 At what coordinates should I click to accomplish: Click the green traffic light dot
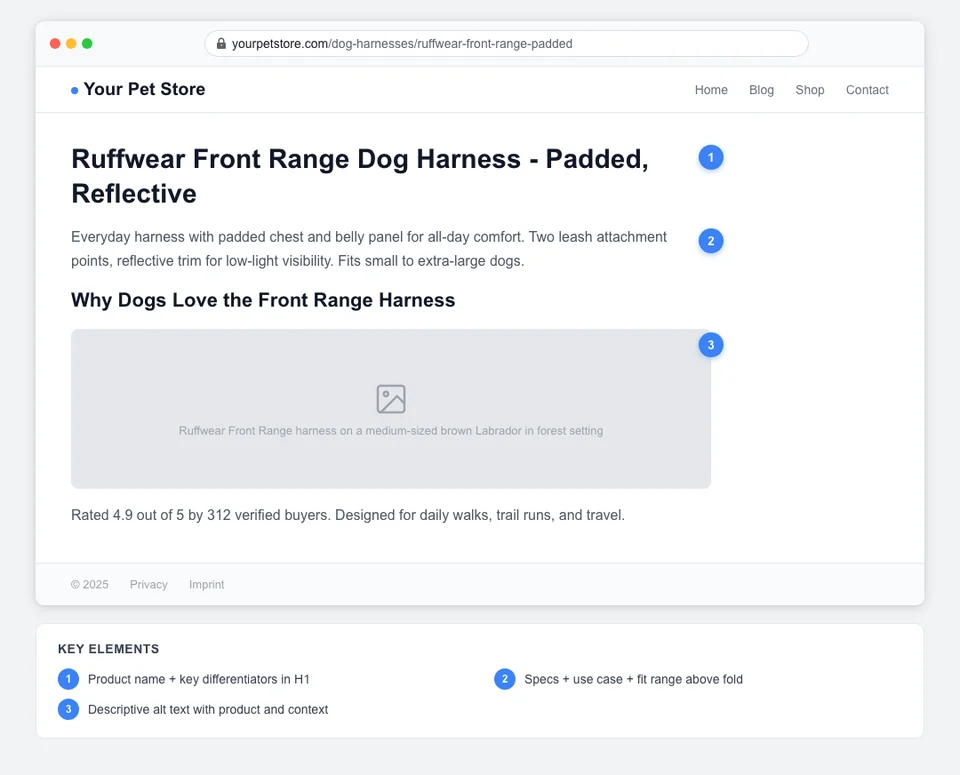click(88, 43)
